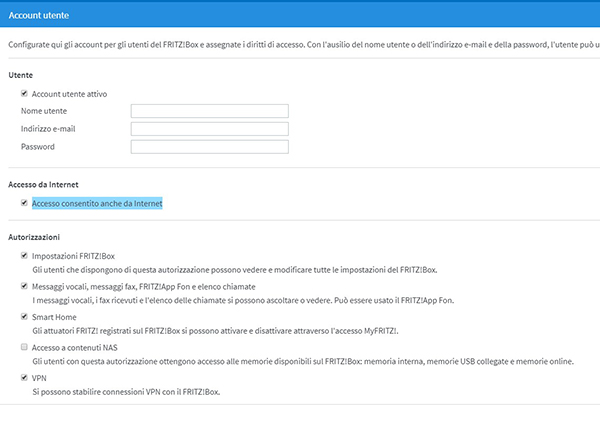Click the Impostazioni FRITZ!Box label text
This screenshot has height=431, width=600.
pos(73,256)
